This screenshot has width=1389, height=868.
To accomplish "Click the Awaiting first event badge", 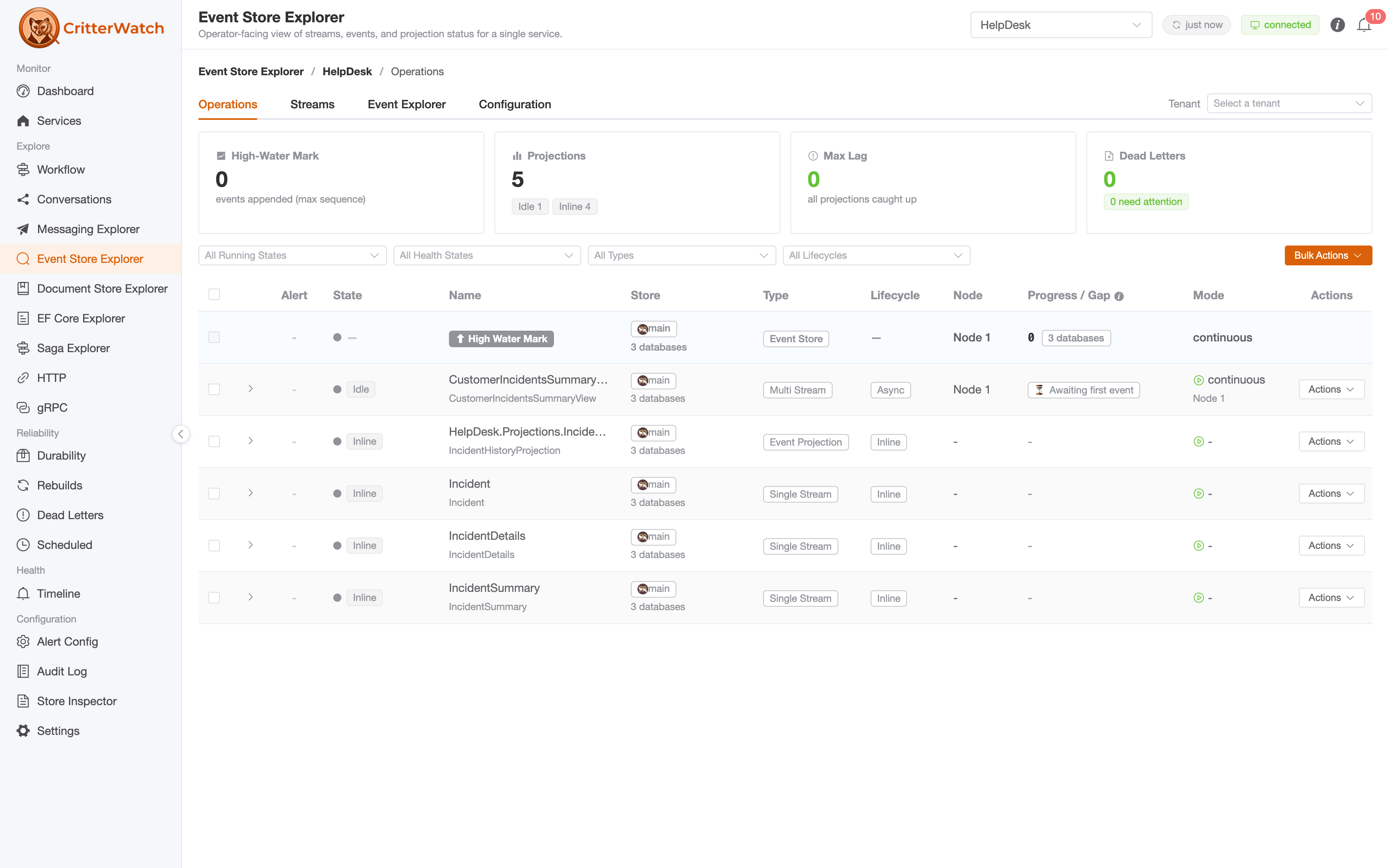I will [x=1084, y=390].
